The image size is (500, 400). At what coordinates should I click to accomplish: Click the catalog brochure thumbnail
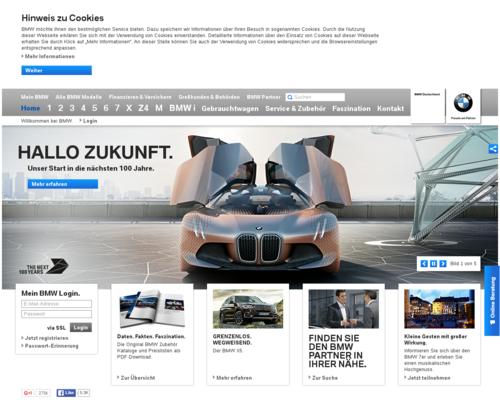(152, 309)
